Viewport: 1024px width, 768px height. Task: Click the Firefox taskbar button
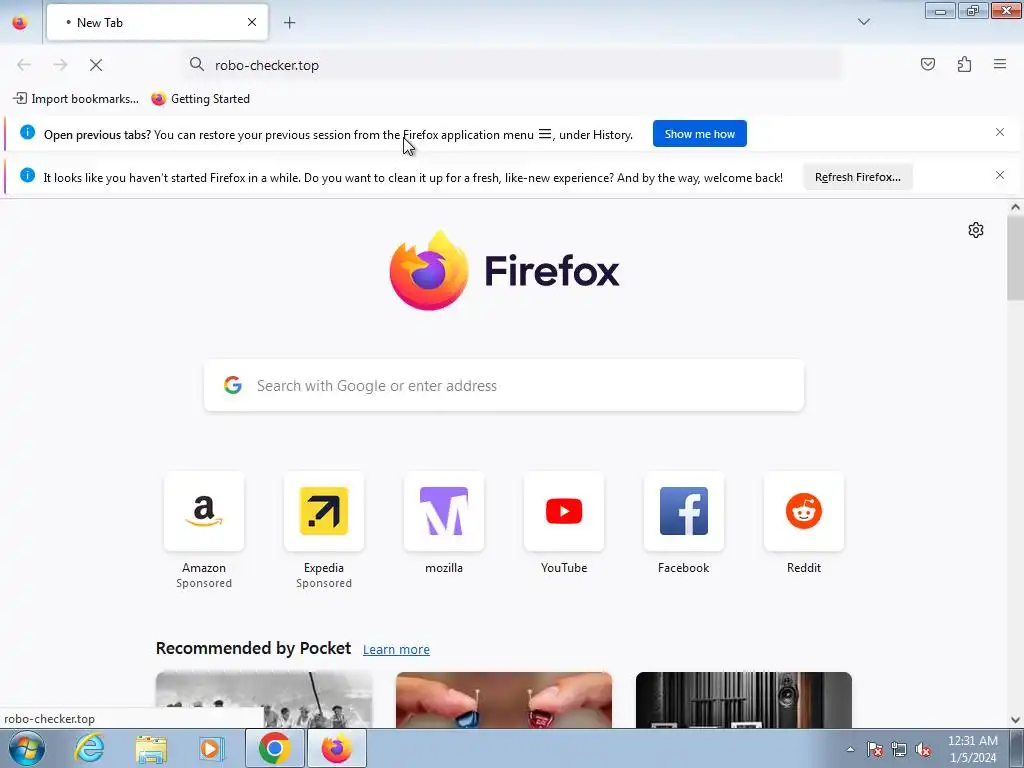[x=336, y=748]
